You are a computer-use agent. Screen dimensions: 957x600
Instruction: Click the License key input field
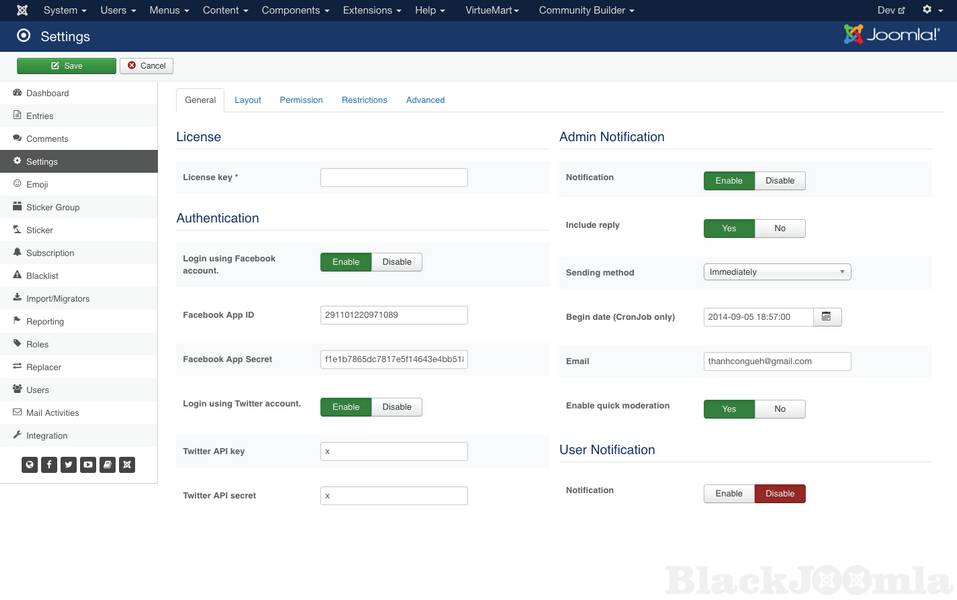(394, 177)
